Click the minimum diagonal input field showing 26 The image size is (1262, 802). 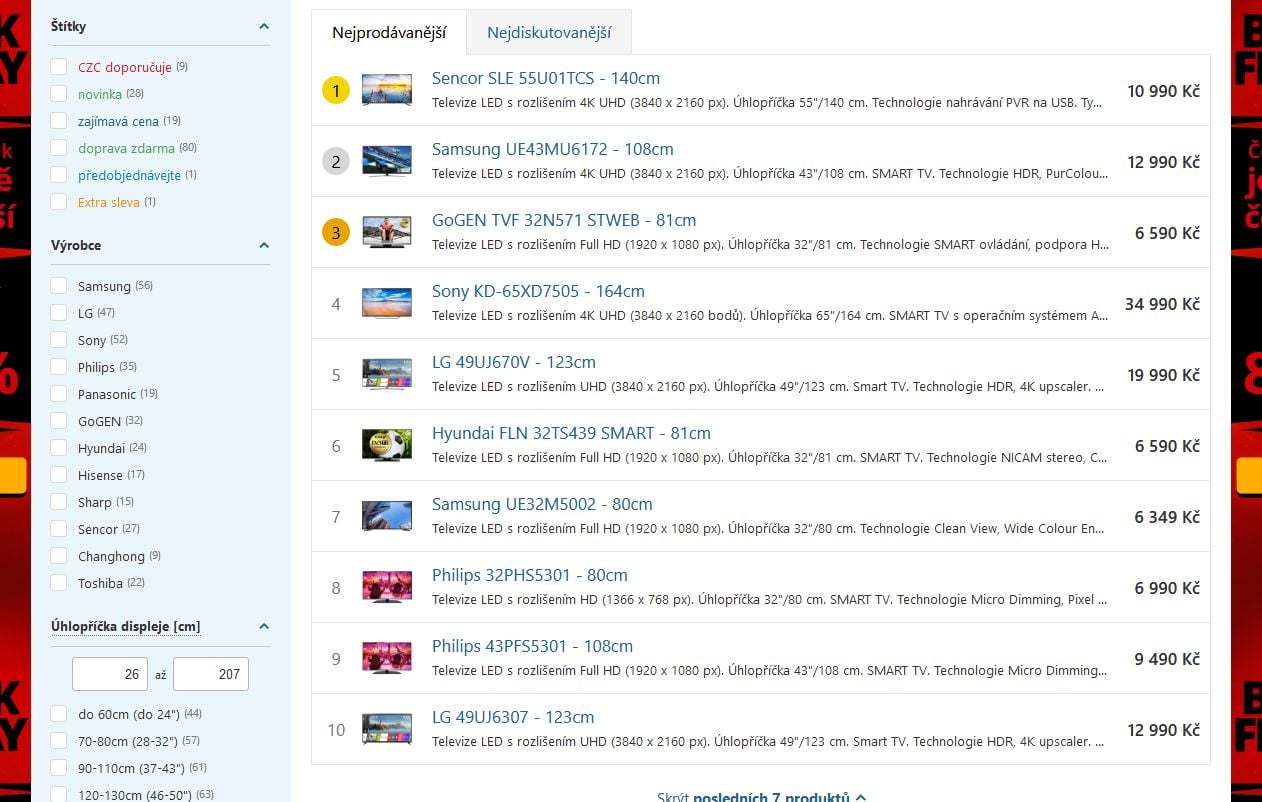click(110, 674)
